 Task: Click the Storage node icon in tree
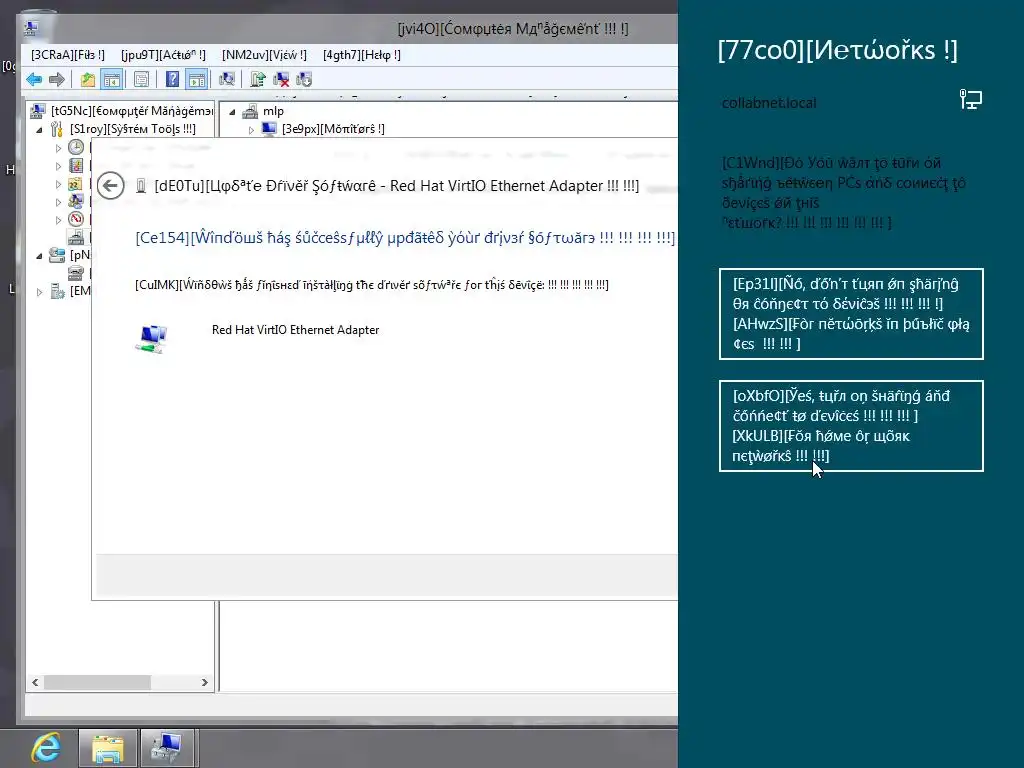tap(57, 255)
